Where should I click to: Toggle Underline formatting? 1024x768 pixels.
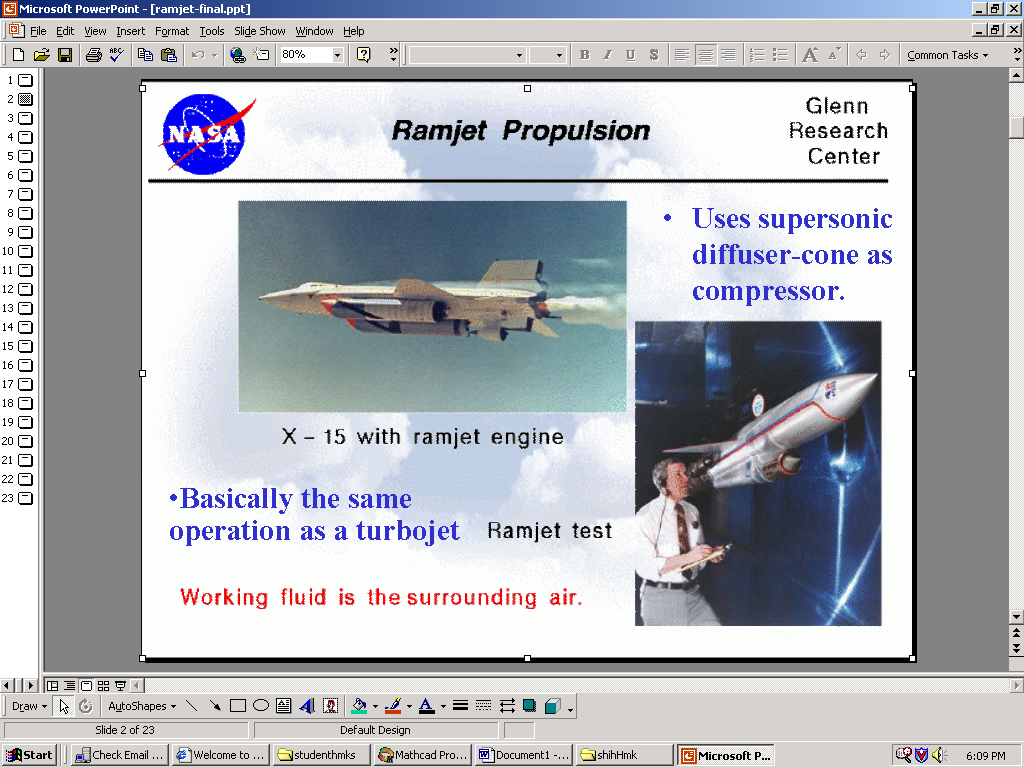(630, 55)
